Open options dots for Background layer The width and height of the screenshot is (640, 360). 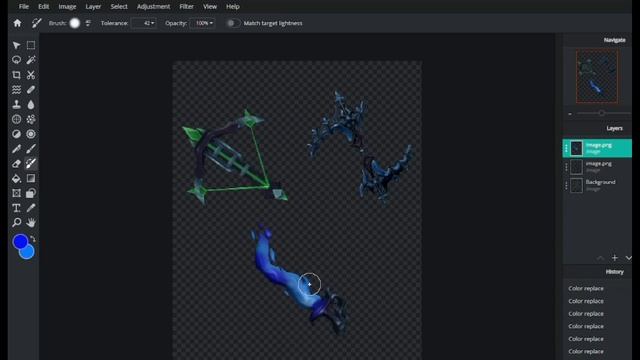566,186
